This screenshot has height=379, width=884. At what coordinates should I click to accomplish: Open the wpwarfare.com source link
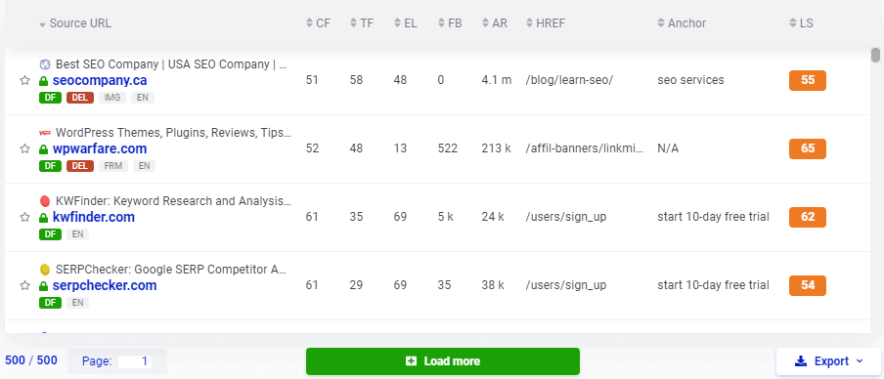[100, 149]
